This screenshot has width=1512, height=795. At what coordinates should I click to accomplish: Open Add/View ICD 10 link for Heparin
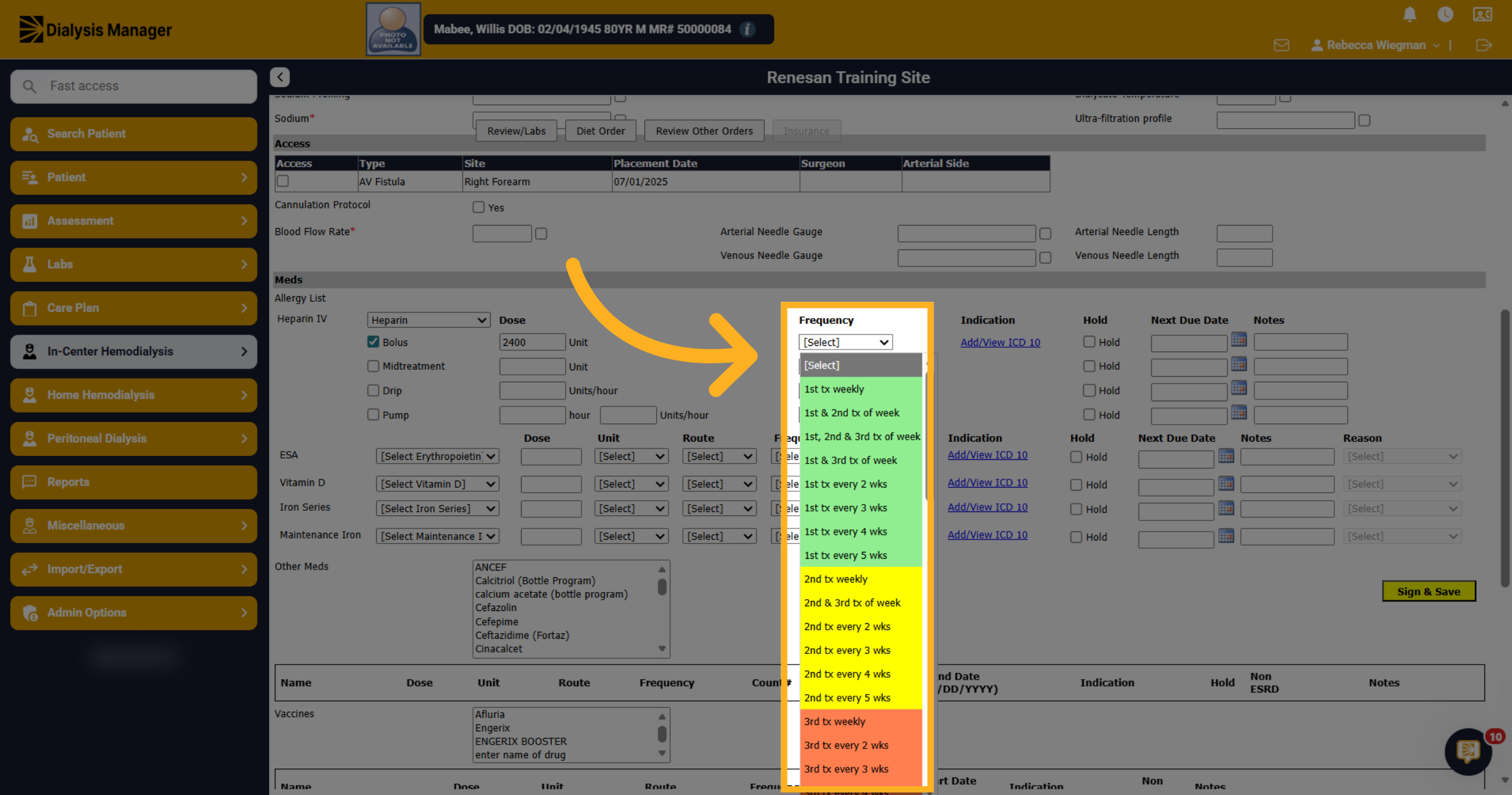1000,342
